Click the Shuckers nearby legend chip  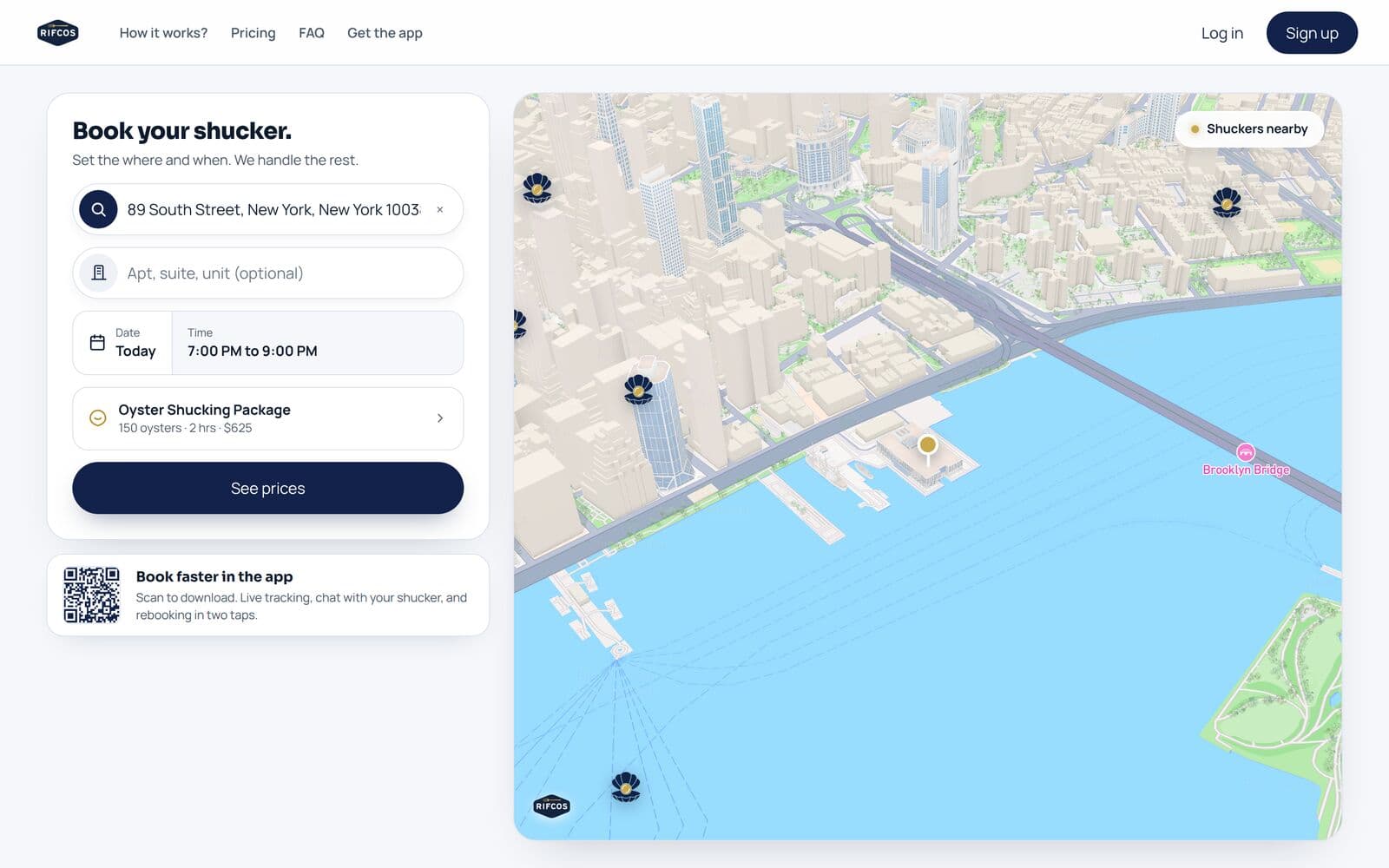pos(1248,128)
